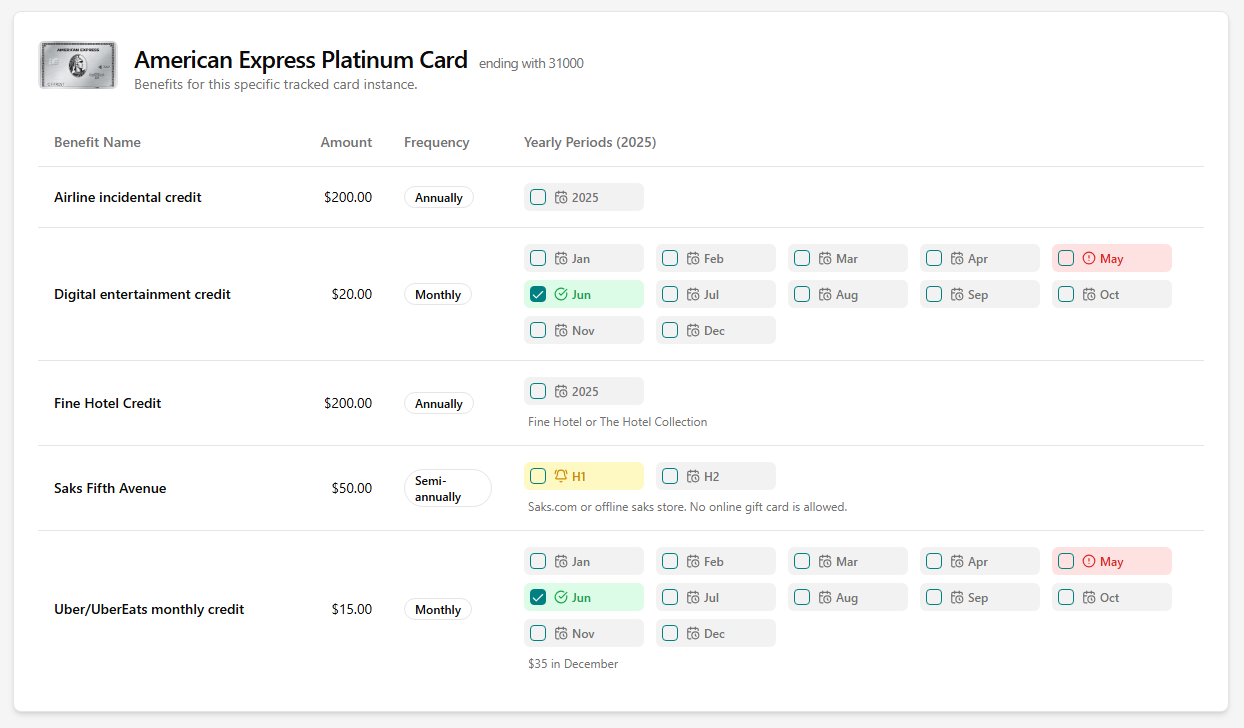Click the calendar icon for Digital entertainment Jan
1244x728 pixels.
pyautogui.click(x=561, y=258)
